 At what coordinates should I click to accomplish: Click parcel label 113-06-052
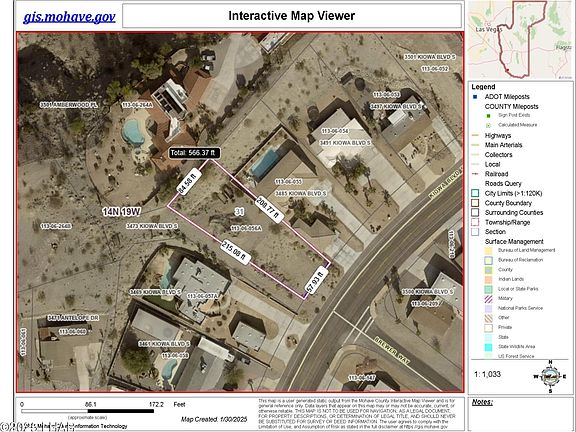[x=435, y=69]
